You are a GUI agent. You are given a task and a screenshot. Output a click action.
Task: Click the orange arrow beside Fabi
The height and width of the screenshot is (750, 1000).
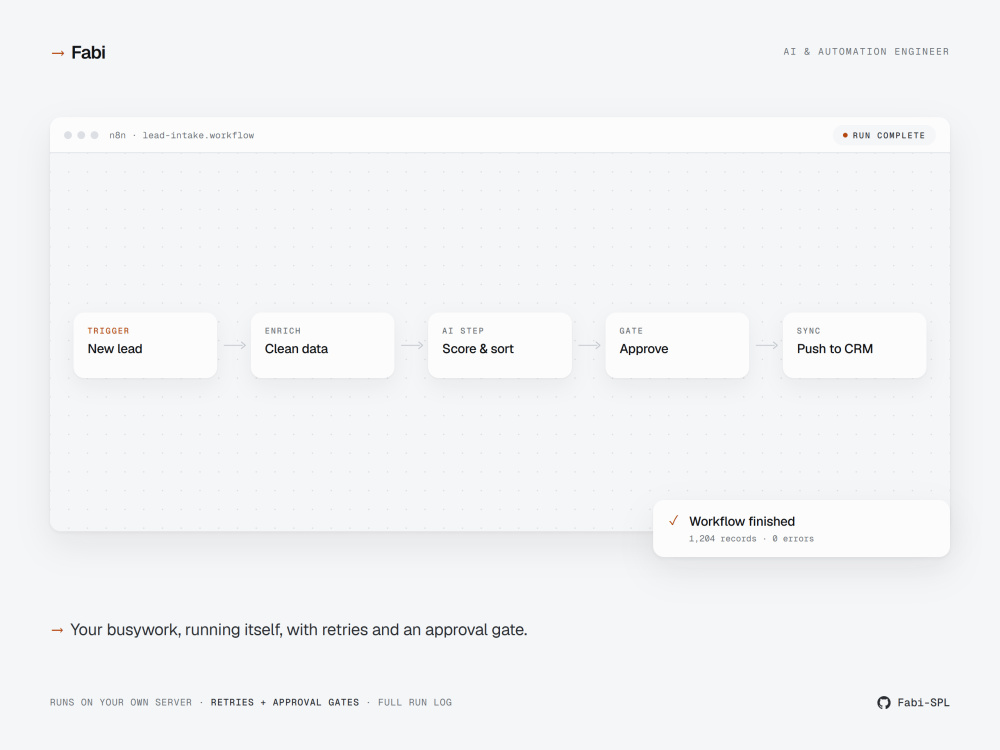57,54
